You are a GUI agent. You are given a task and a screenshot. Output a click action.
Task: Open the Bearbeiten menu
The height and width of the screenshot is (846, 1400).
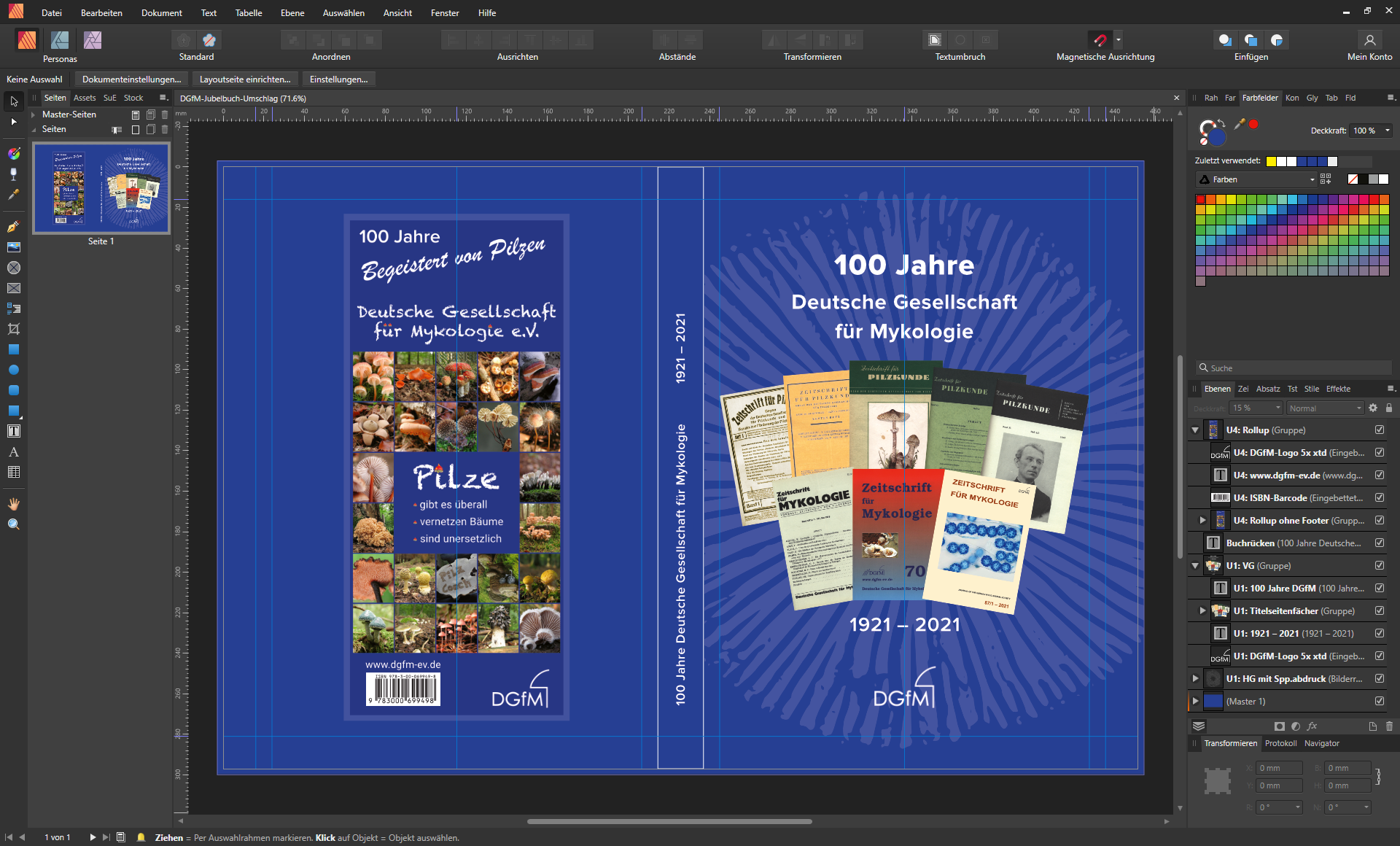click(x=101, y=12)
